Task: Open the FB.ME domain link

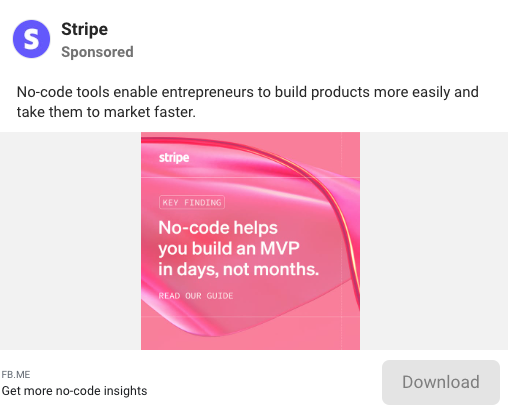Action: (x=16, y=375)
